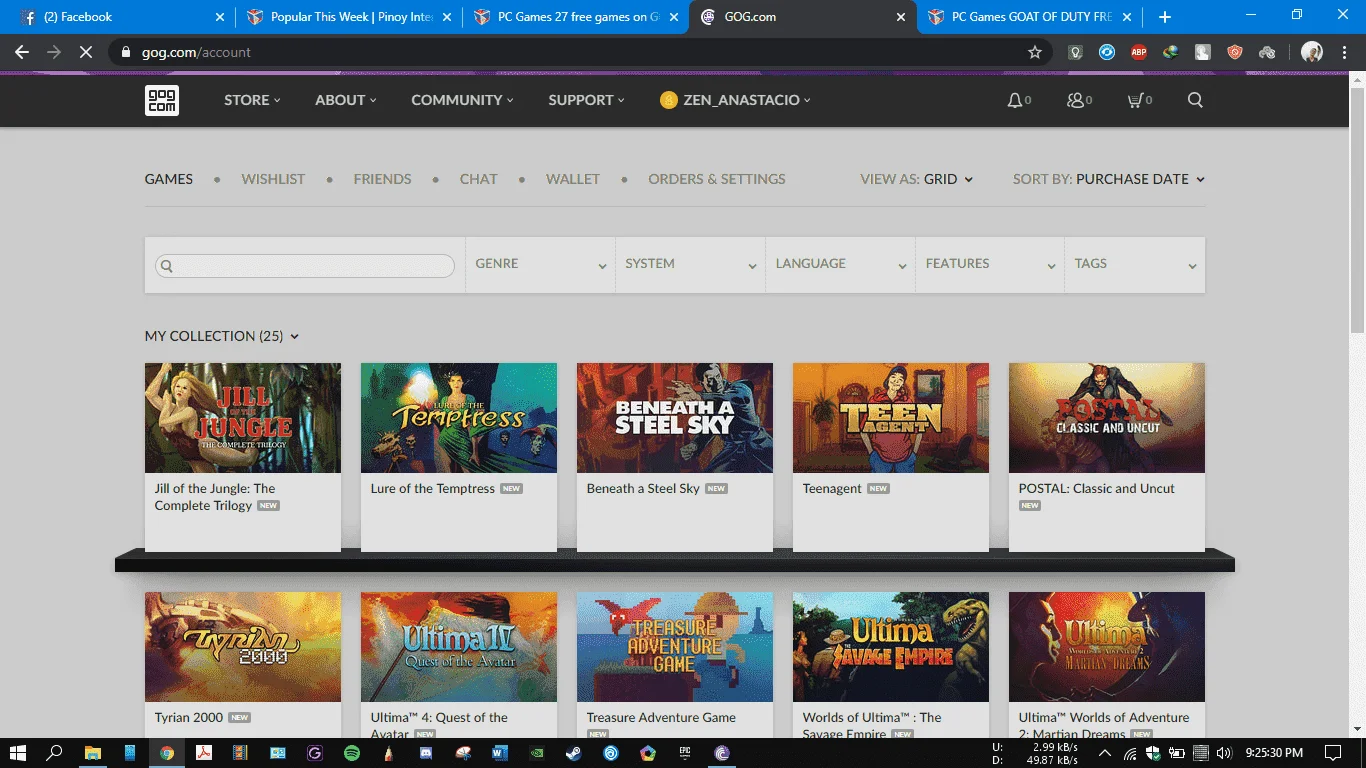Image resolution: width=1366 pixels, height=768 pixels.
Task: Open the TAGS filter dropdown
Action: [1135, 264]
